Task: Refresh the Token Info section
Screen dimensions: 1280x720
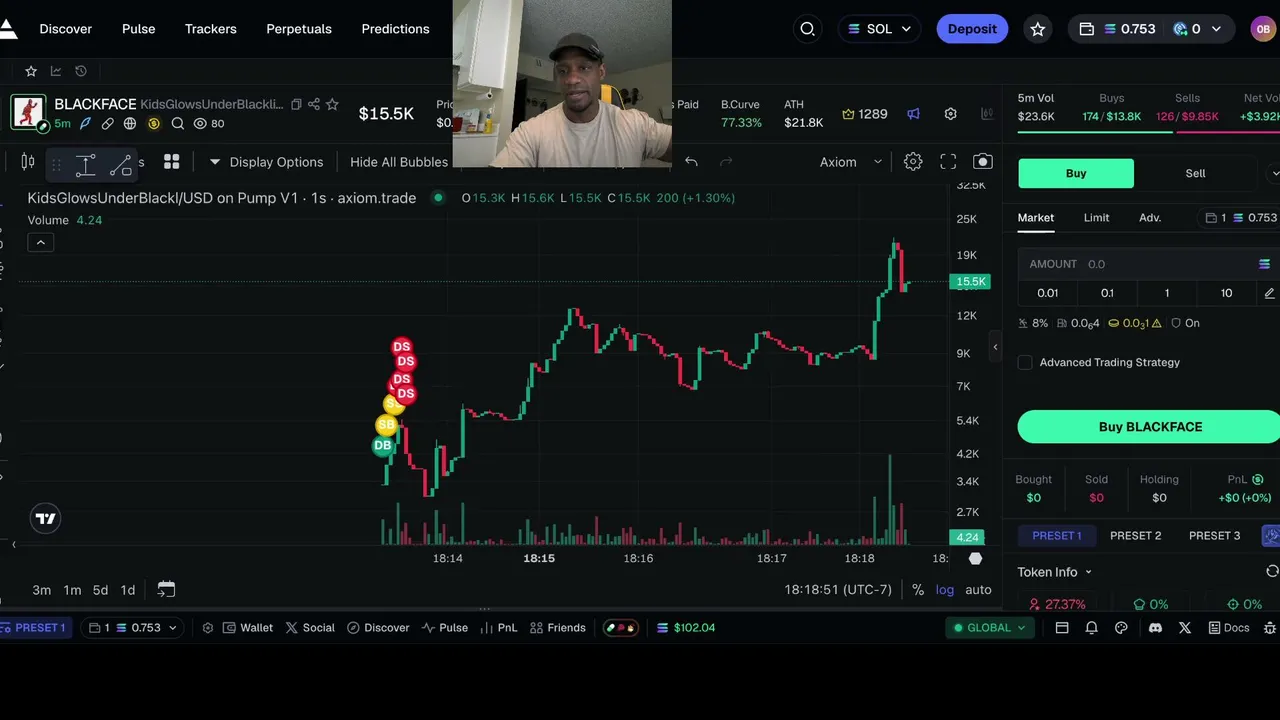Action: point(1272,571)
